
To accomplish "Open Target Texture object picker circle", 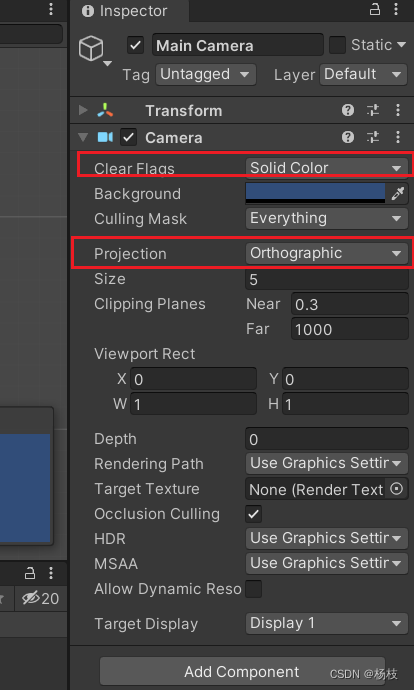I will pyautogui.click(x=396, y=489).
